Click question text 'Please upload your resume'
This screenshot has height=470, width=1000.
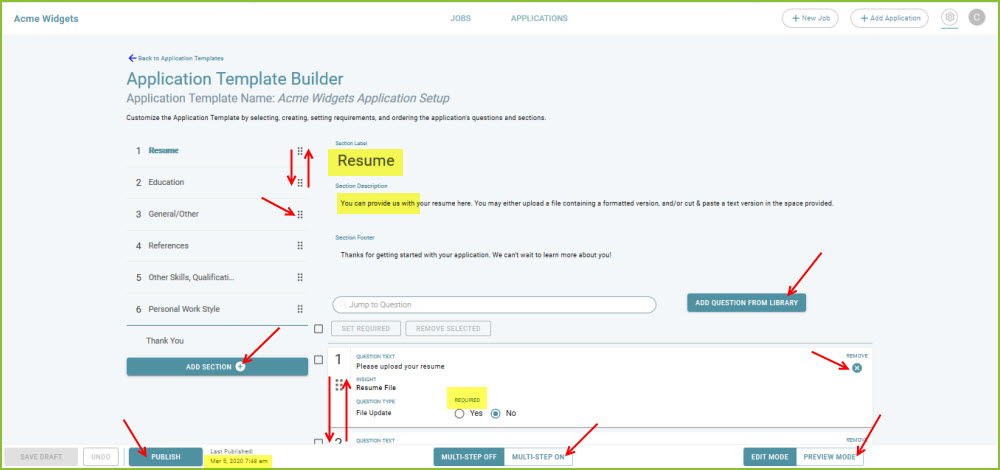400,367
